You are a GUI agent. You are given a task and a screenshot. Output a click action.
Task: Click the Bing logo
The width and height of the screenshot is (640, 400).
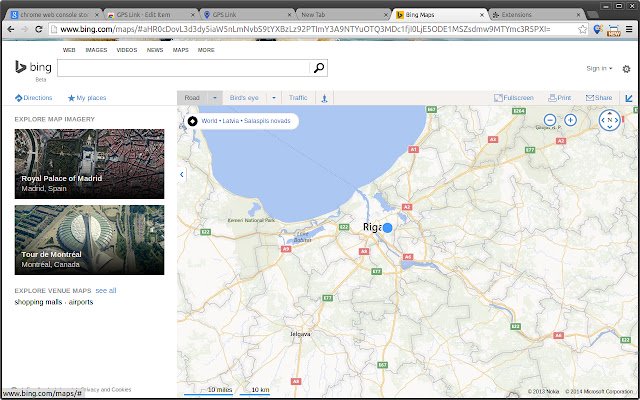33,67
